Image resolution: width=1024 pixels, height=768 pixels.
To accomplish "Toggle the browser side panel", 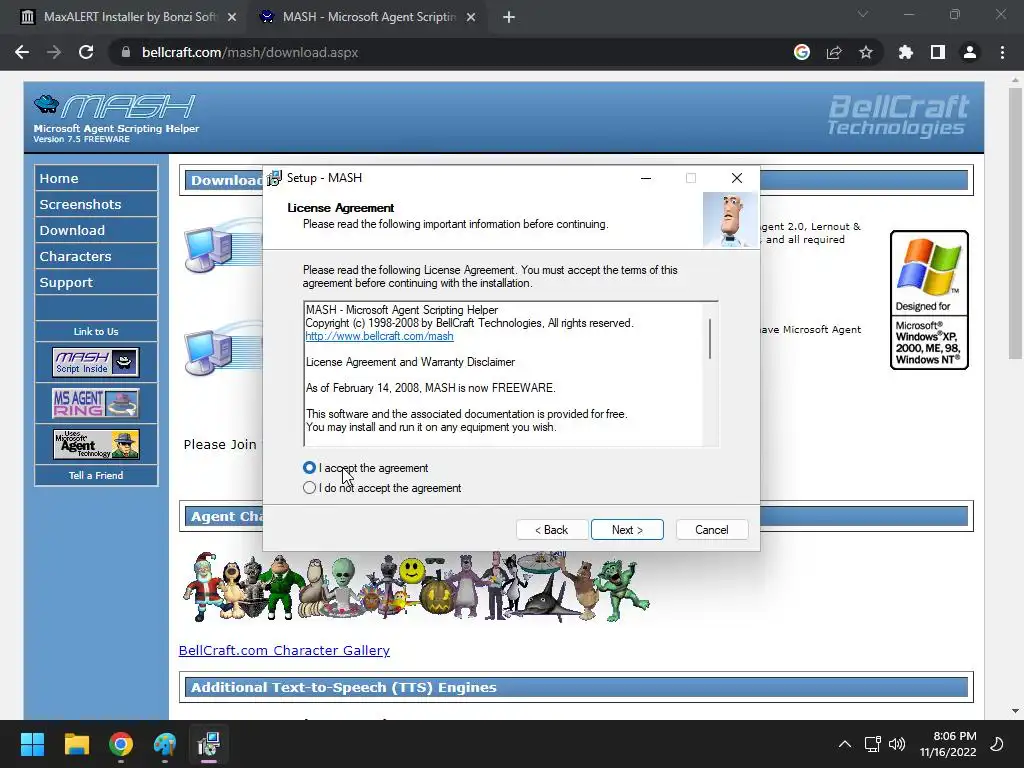I will 938,52.
